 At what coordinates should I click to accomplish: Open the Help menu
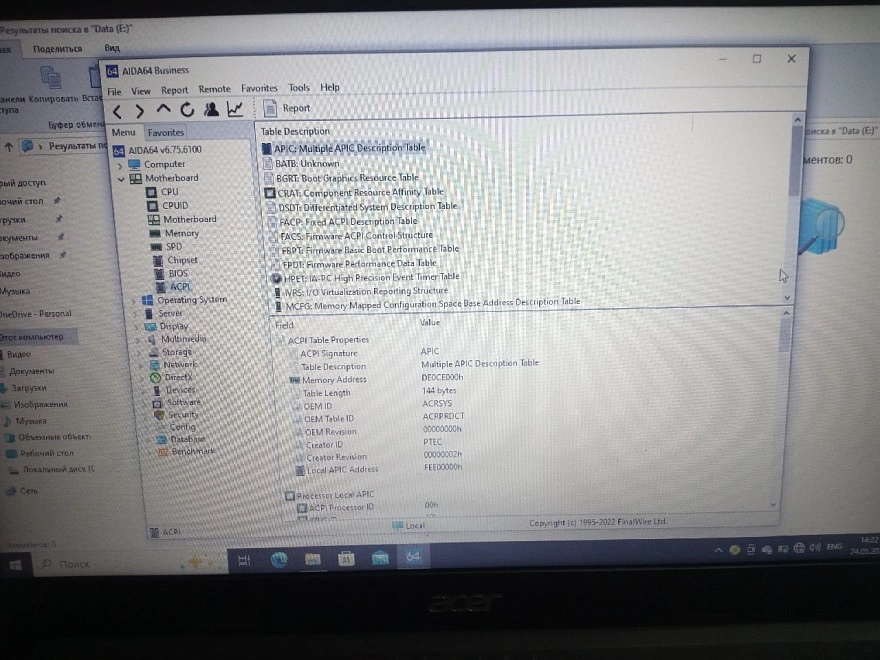click(x=329, y=87)
